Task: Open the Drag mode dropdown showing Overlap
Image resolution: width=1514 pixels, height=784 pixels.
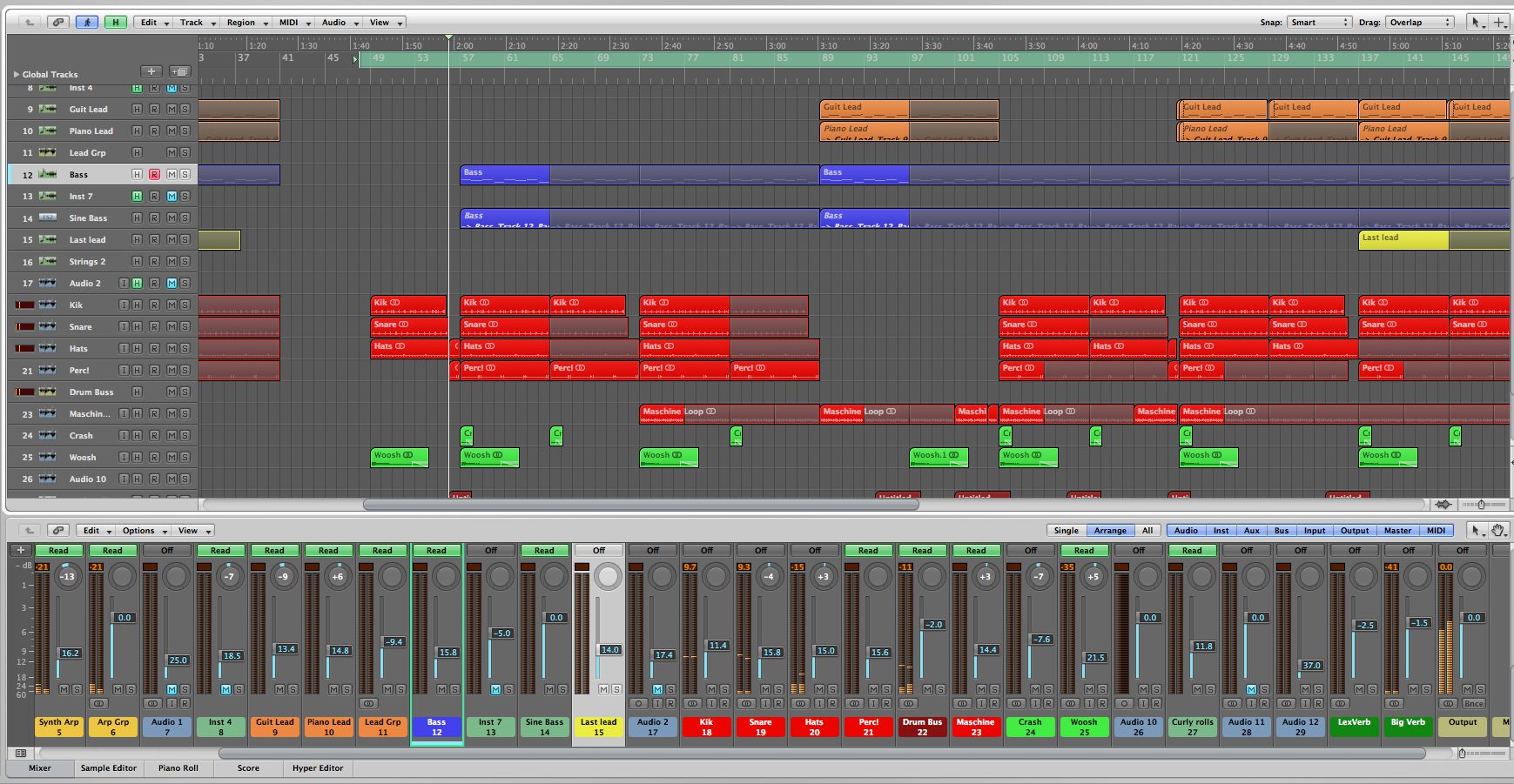Action: (x=1420, y=23)
